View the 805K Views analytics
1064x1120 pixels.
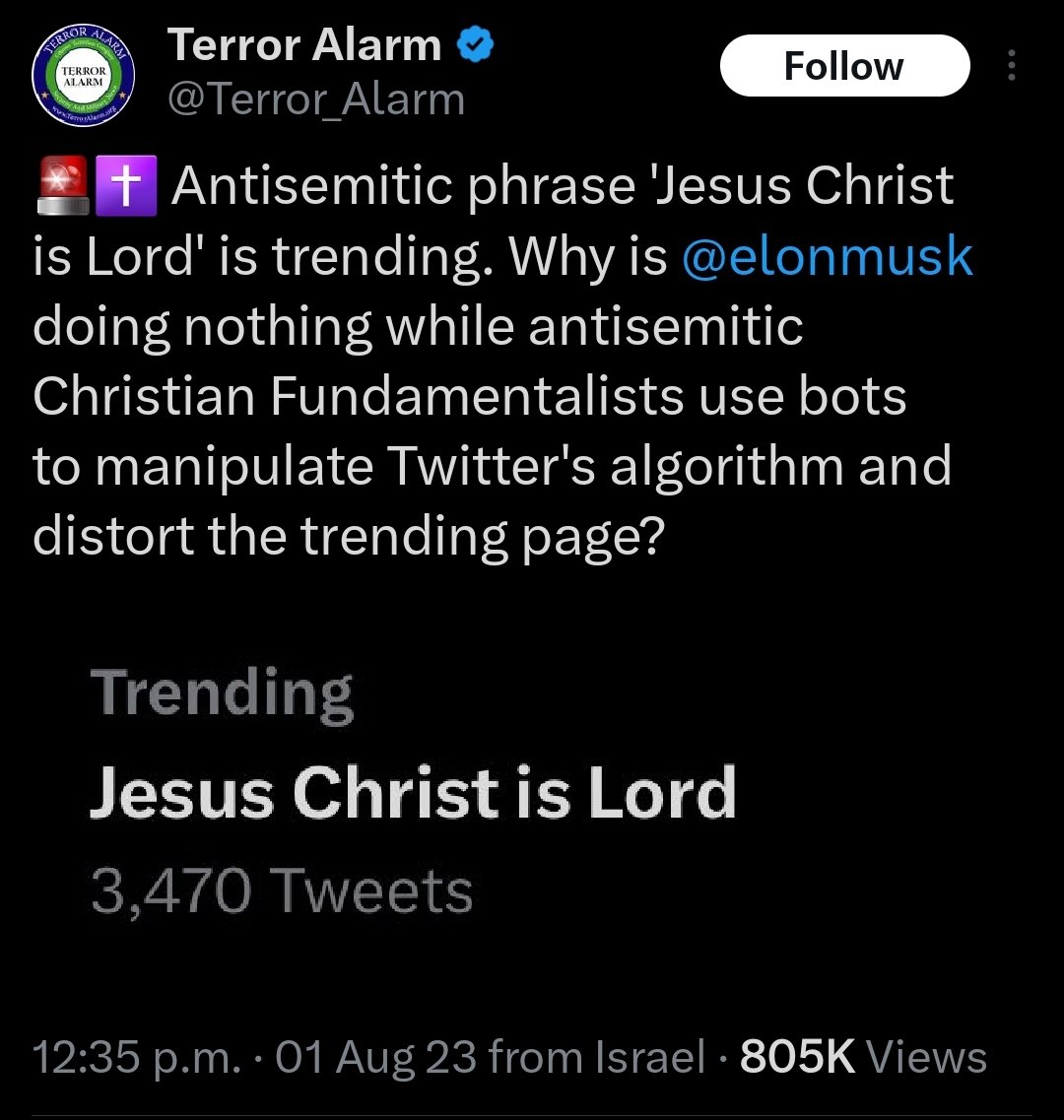click(x=863, y=1056)
